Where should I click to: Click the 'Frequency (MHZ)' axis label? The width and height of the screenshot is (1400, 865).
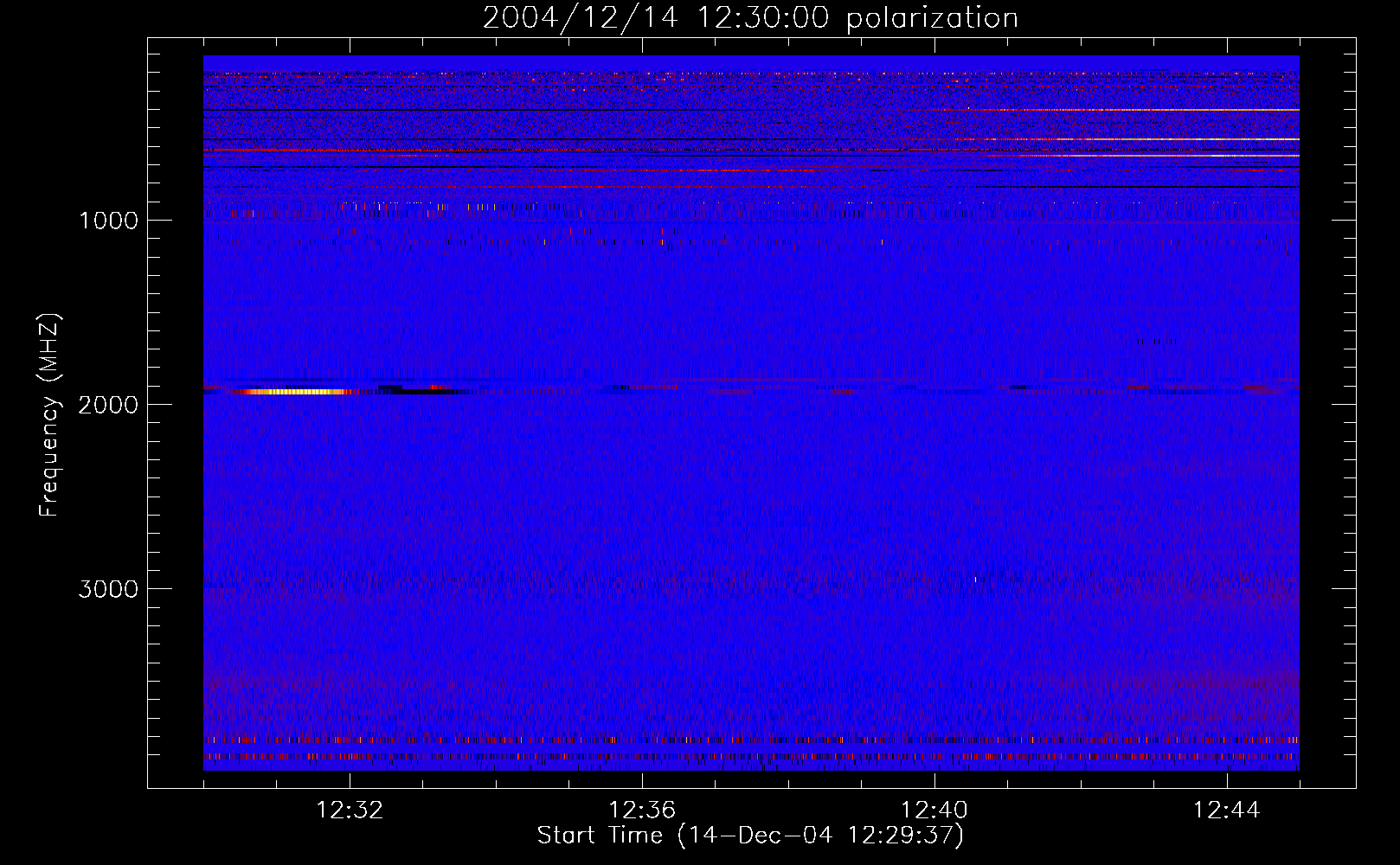click(x=49, y=415)
